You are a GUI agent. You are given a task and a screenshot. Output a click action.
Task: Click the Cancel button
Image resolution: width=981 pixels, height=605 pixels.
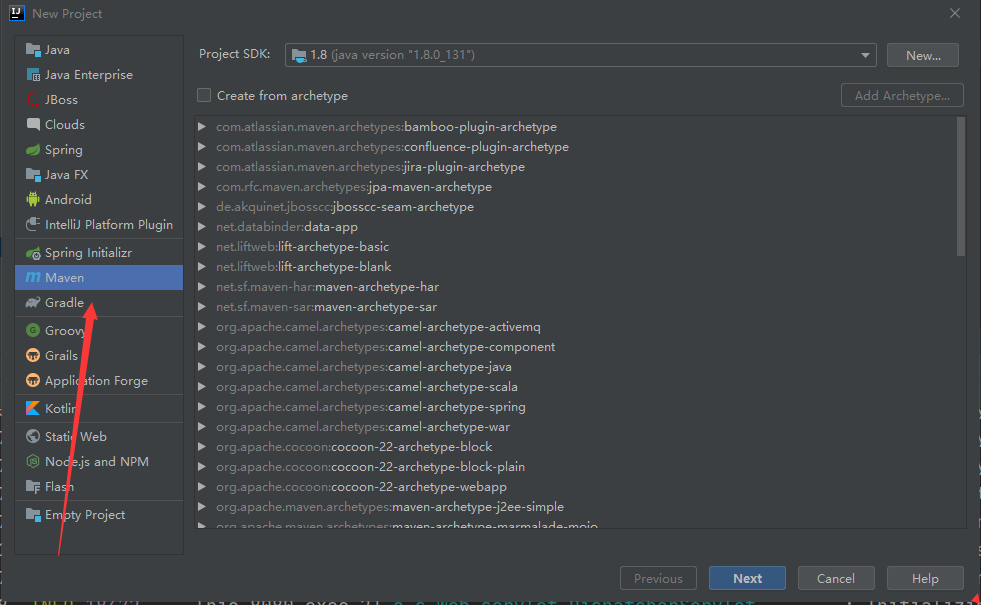[835, 578]
